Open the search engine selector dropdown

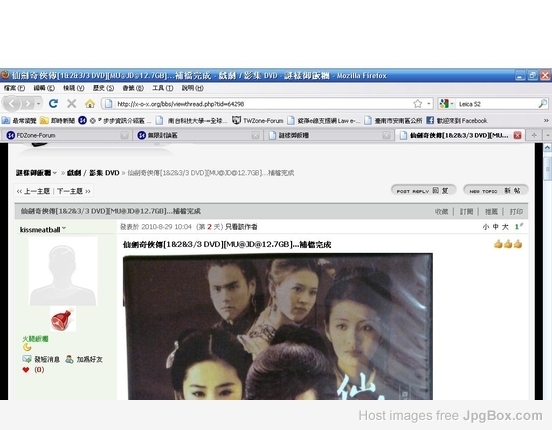446,104
